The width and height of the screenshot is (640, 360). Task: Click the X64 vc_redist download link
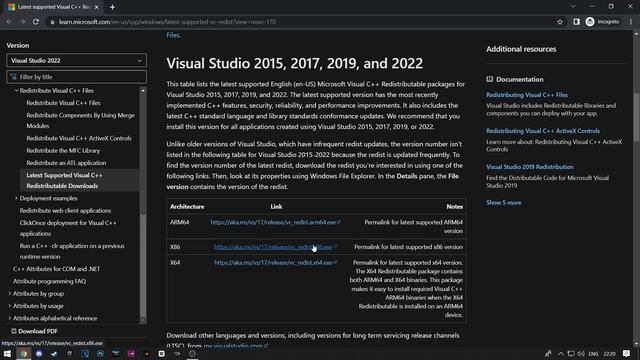(275, 263)
